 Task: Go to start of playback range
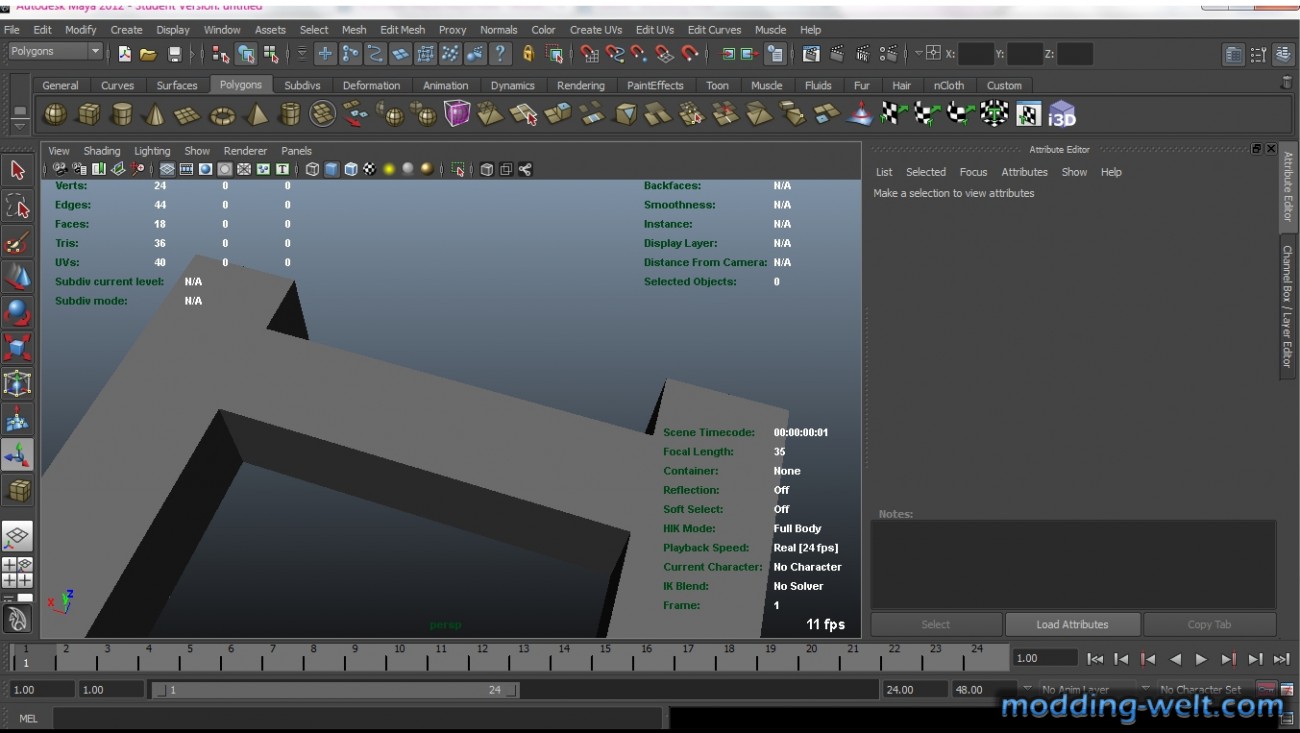1095,659
